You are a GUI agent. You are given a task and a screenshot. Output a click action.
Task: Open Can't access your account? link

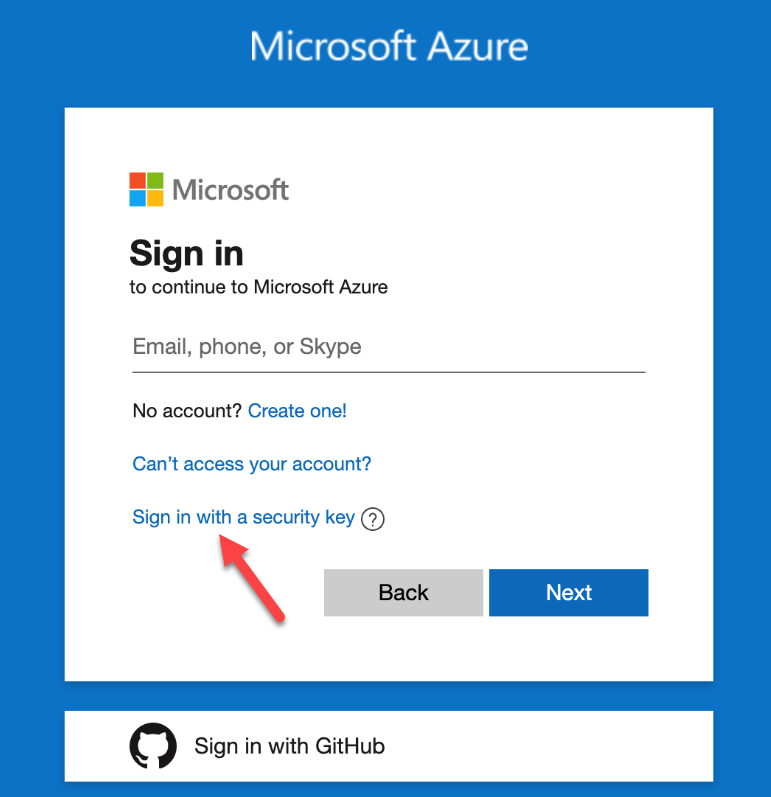tap(252, 464)
